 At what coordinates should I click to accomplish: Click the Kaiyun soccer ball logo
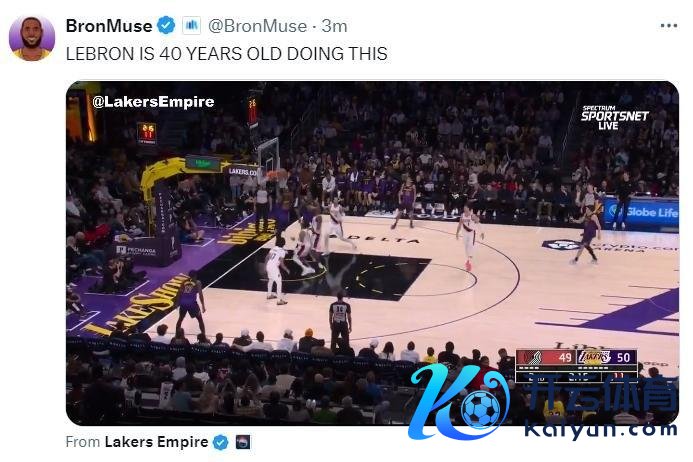[481, 408]
